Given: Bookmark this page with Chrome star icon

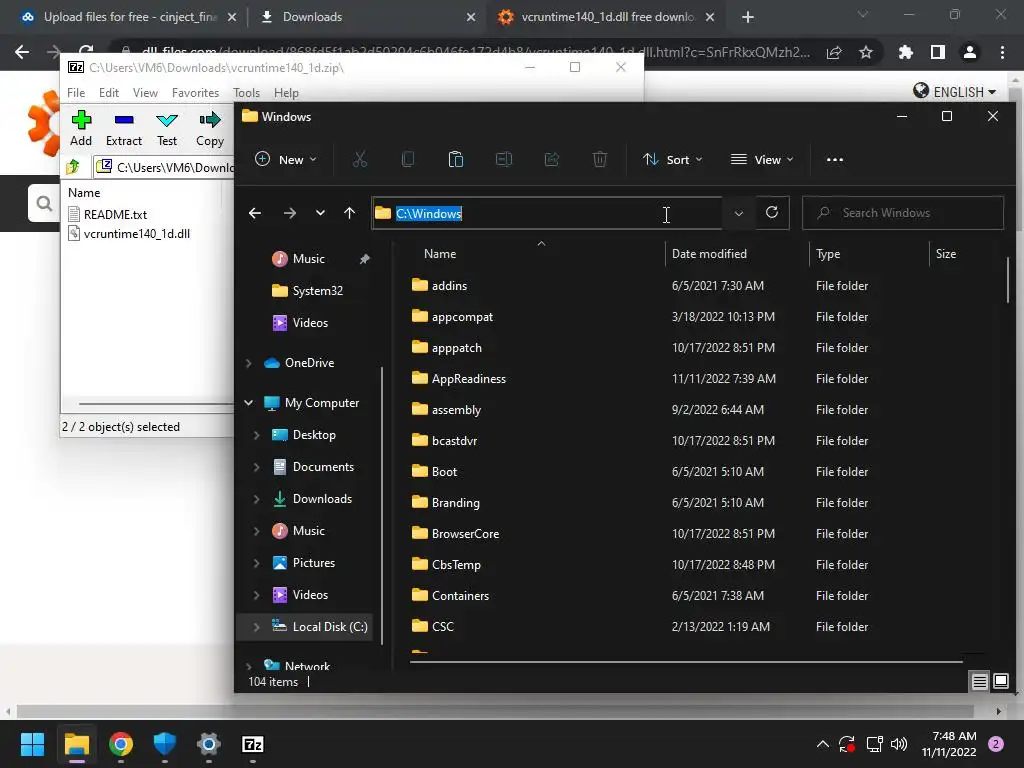Looking at the screenshot, I should click(866, 52).
